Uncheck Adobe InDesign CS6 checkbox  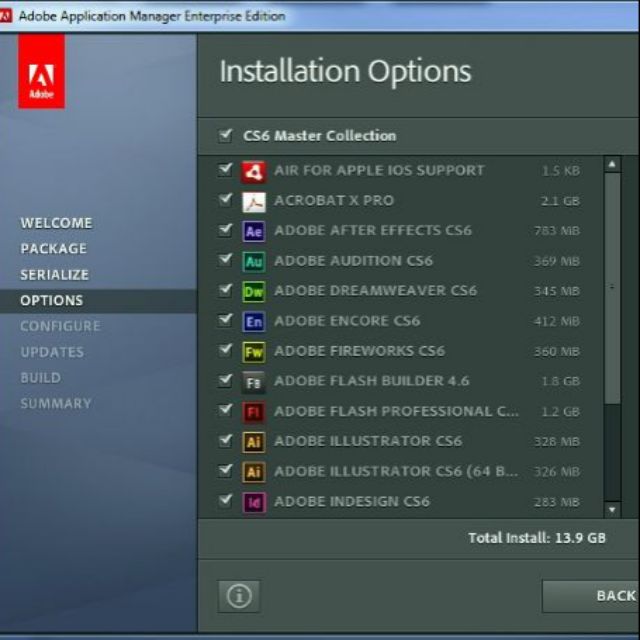(225, 500)
